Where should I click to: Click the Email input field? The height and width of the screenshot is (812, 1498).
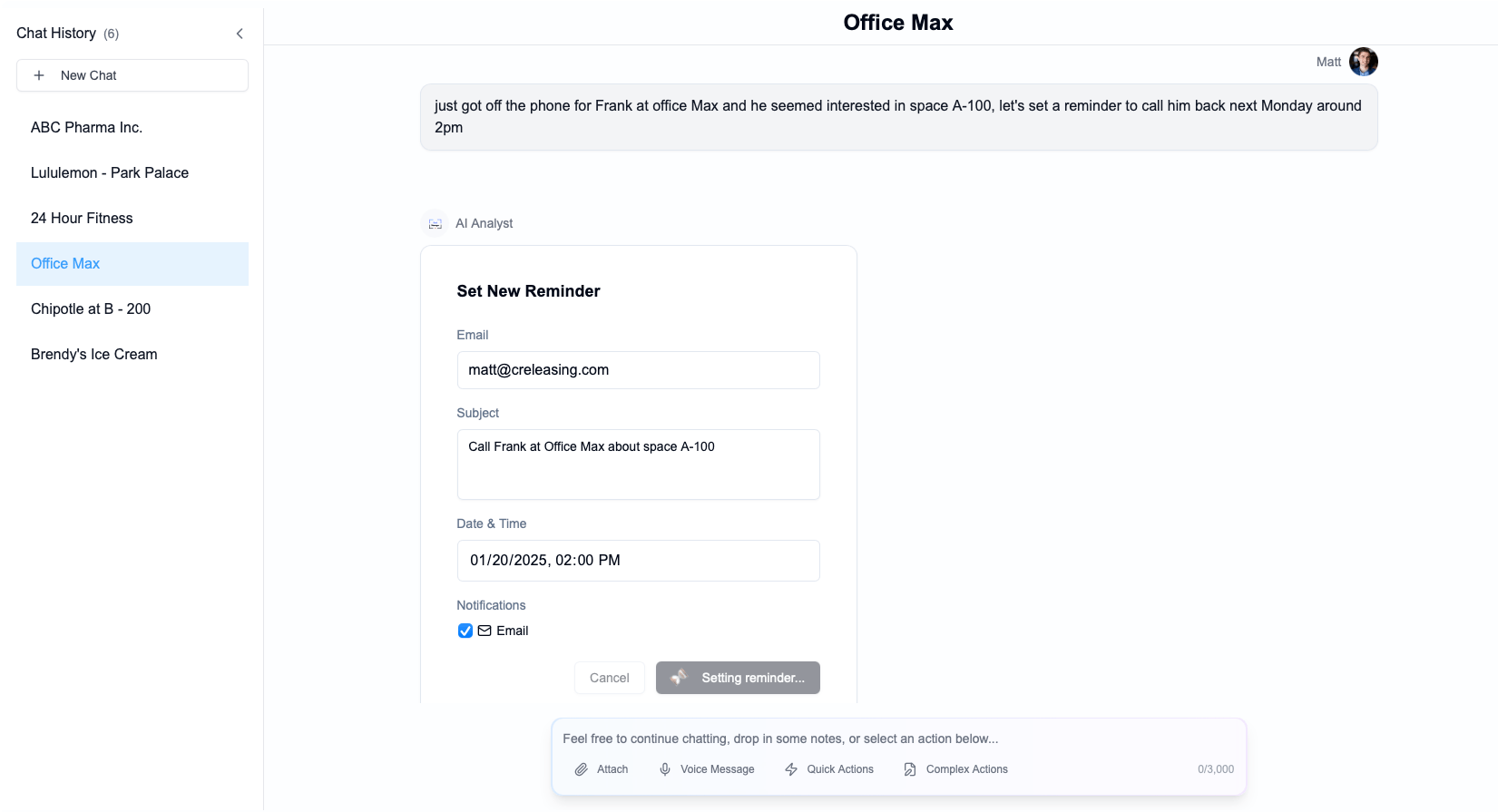click(x=638, y=370)
